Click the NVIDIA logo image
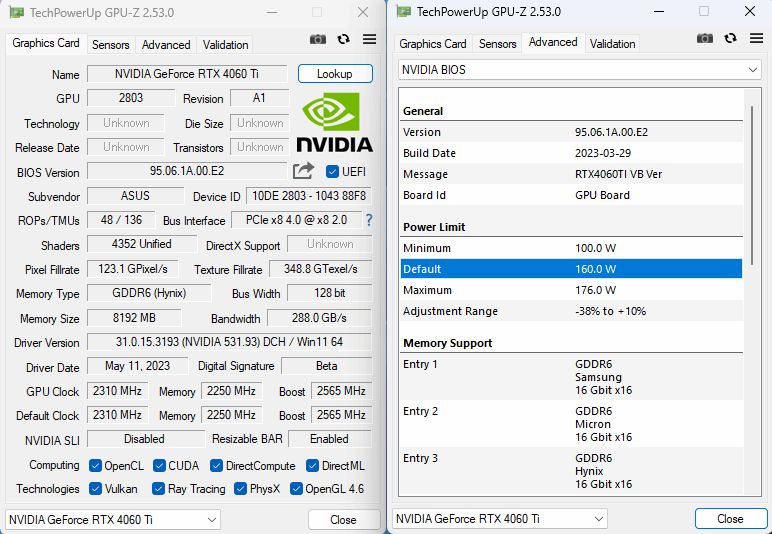 coord(335,123)
